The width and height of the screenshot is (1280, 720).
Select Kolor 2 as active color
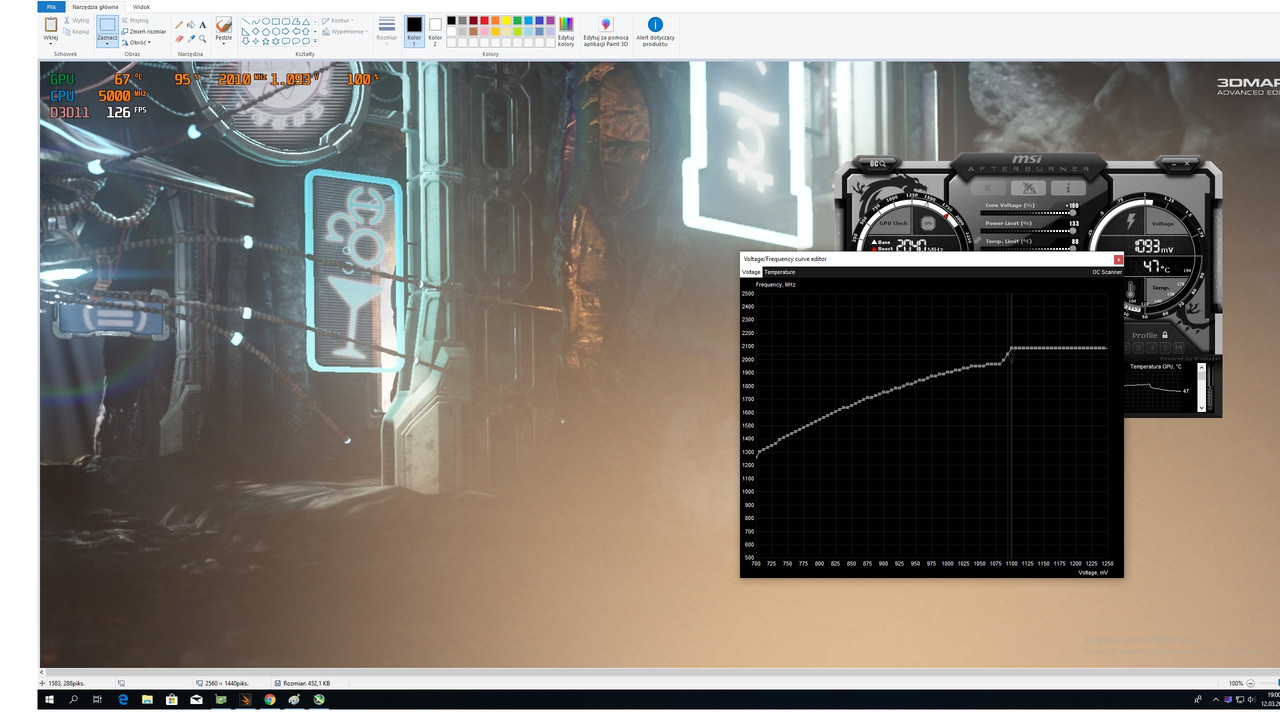[x=435, y=31]
